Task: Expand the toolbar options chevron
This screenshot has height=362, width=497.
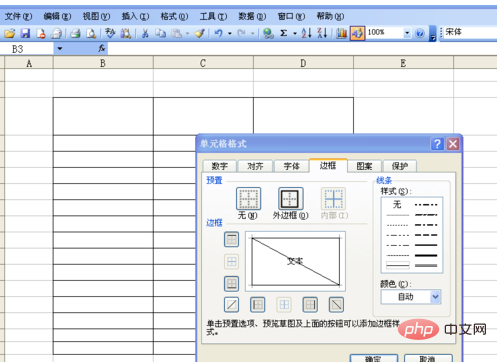Action: pos(432,33)
